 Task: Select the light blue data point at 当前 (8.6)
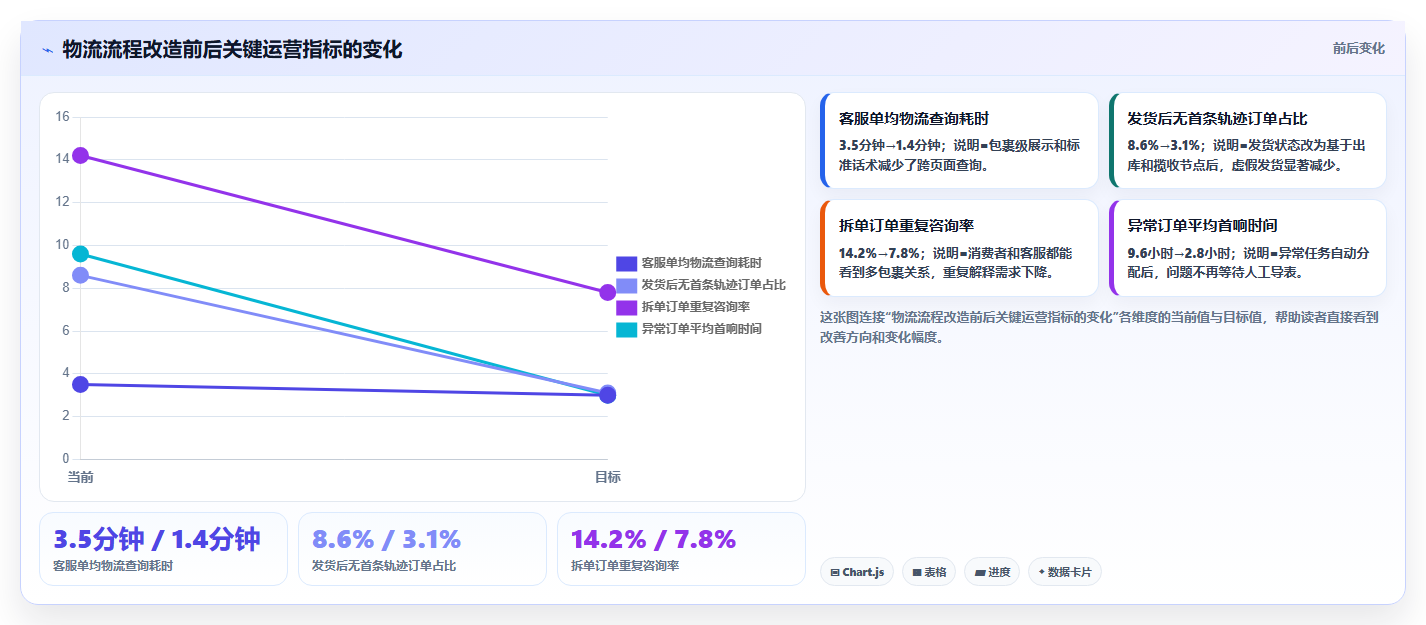point(80,275)
